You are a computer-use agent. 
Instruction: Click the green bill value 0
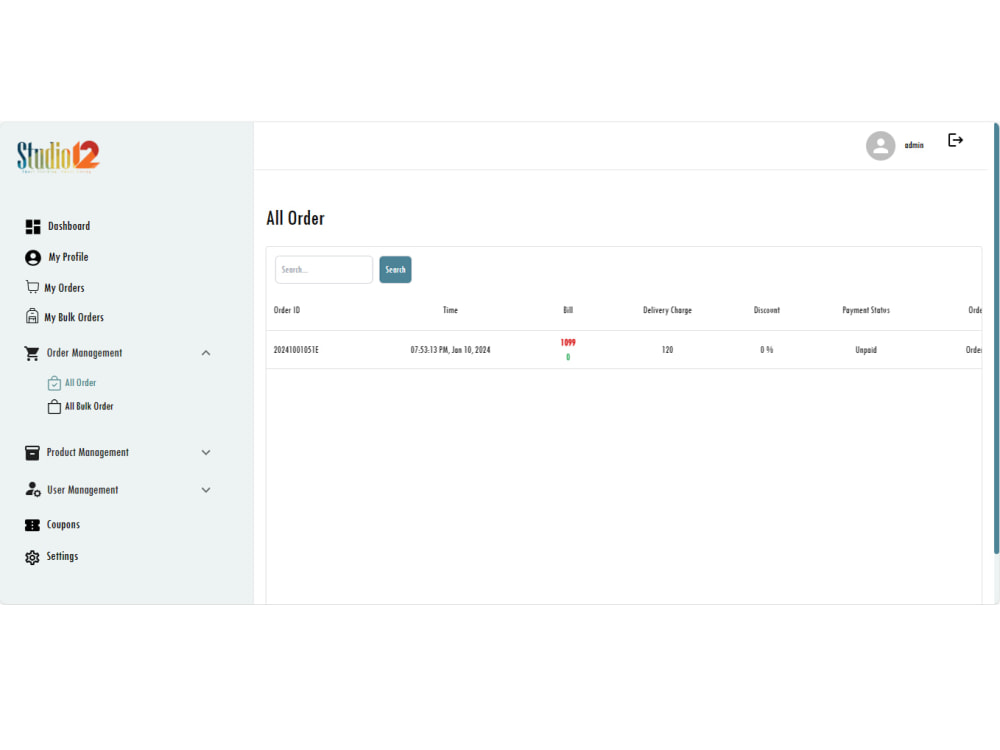[568, 357]
